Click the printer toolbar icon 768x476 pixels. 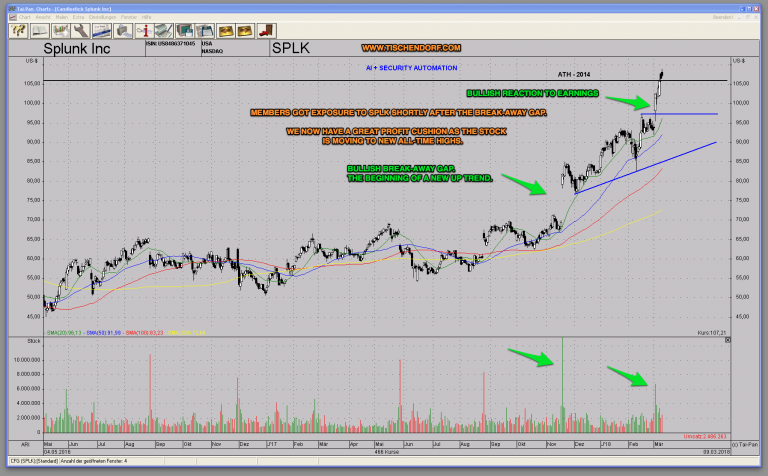click(122, 31)
